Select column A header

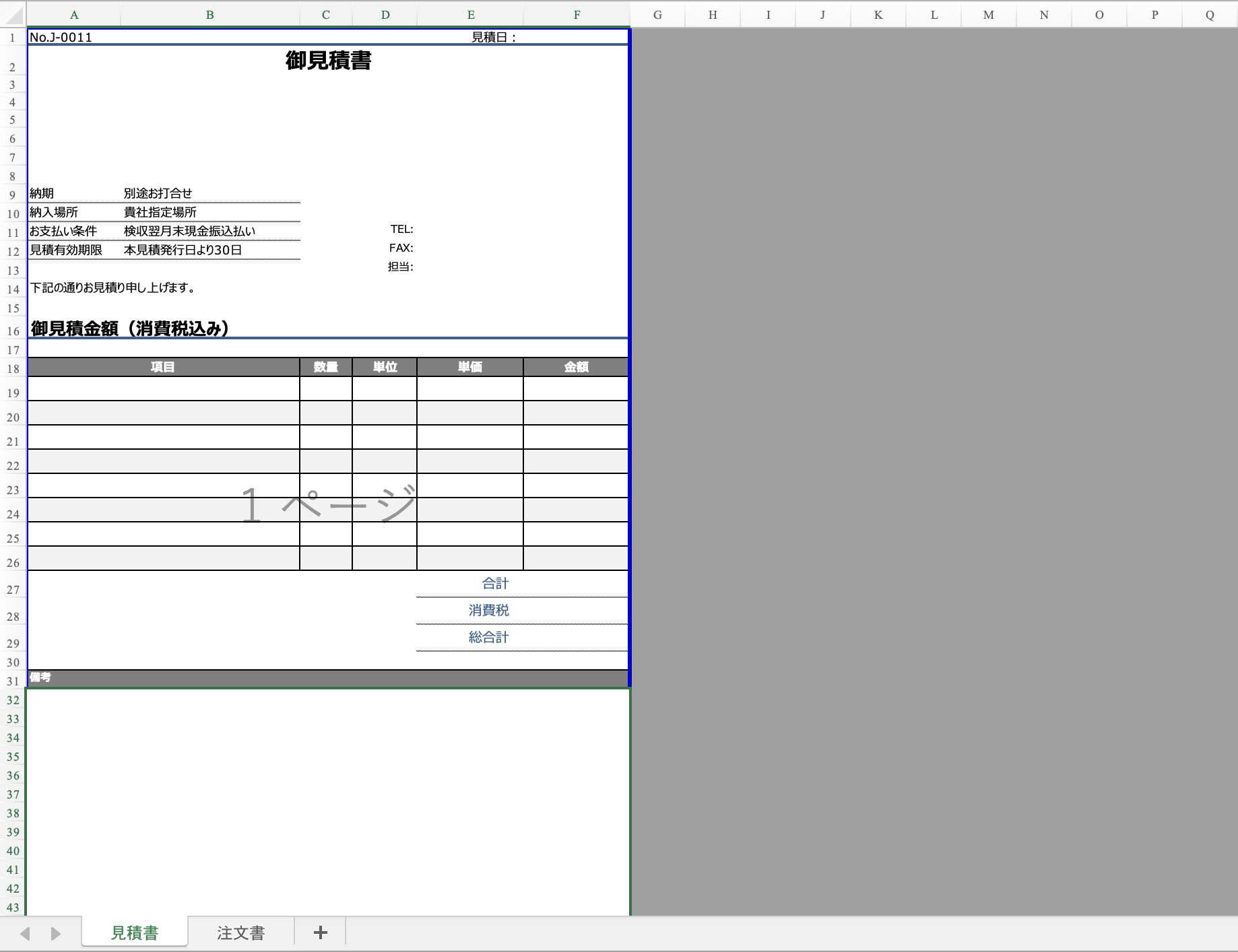[x=74, y=15]
